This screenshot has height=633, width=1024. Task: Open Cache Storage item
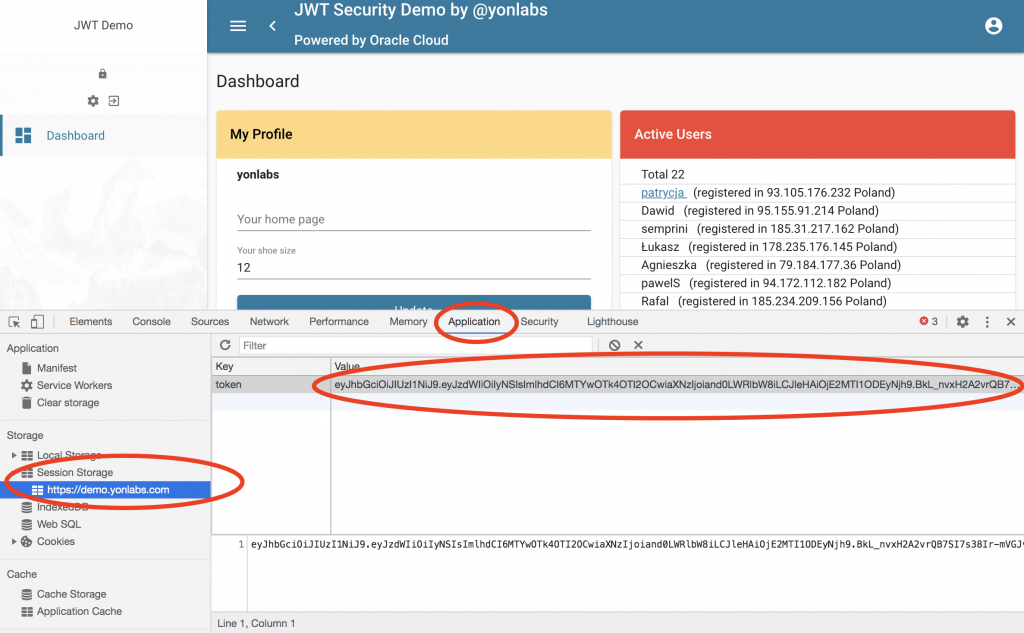tap(71, 594)
